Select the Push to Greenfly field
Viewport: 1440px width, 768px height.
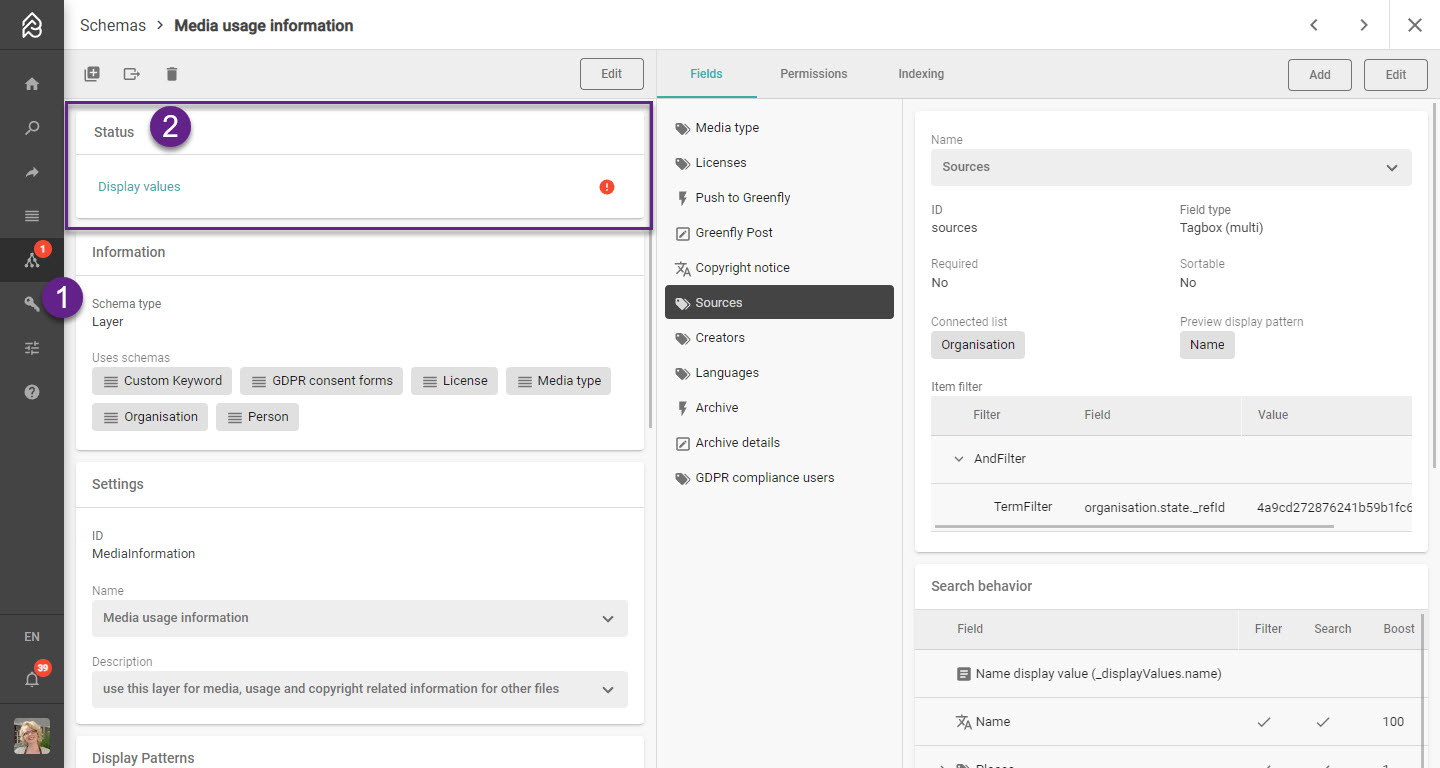[x=779, y=198]
